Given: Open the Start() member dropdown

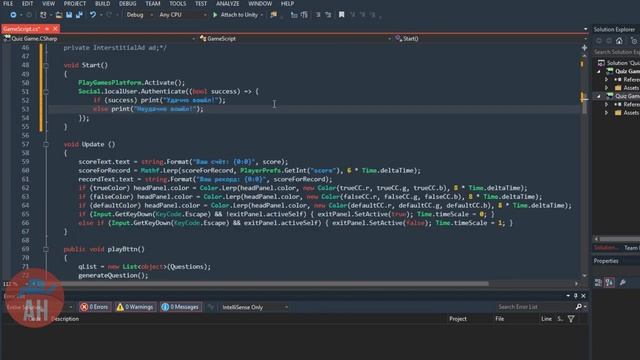Looking at the screenshot, I should click(491, 39).
